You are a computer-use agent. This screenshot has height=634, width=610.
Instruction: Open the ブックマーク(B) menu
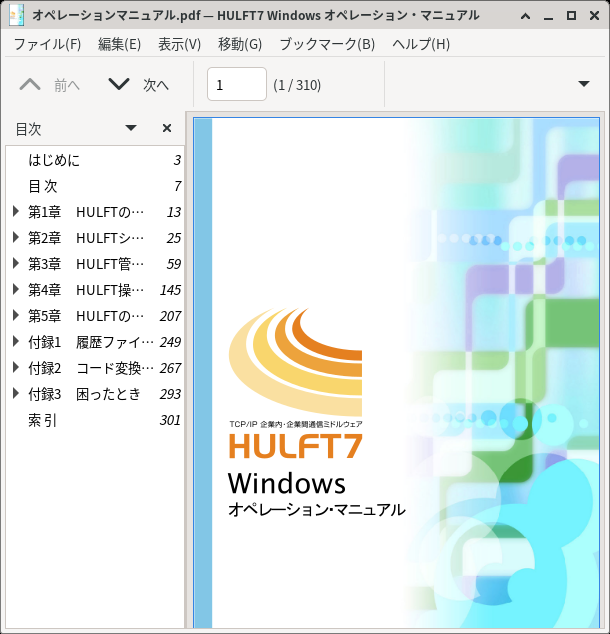tap(327, 44)
